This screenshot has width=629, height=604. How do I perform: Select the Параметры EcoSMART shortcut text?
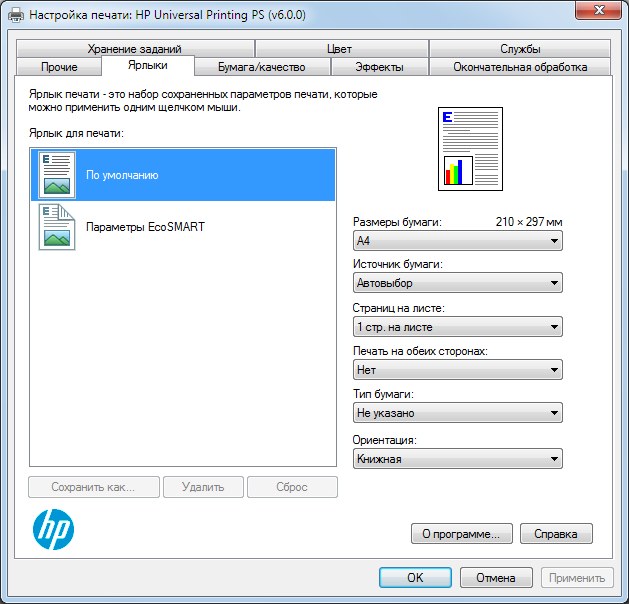[145, 227]
